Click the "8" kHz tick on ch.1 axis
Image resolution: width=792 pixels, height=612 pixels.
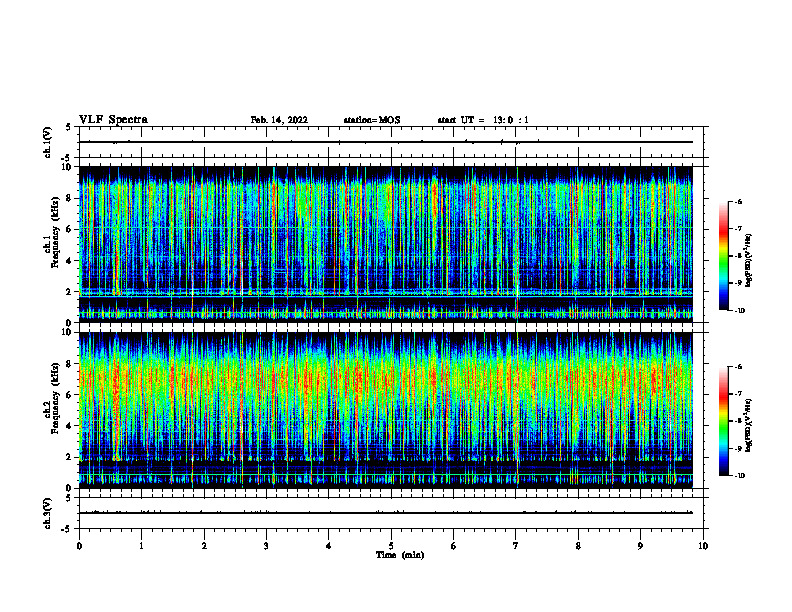click(70, 198)
